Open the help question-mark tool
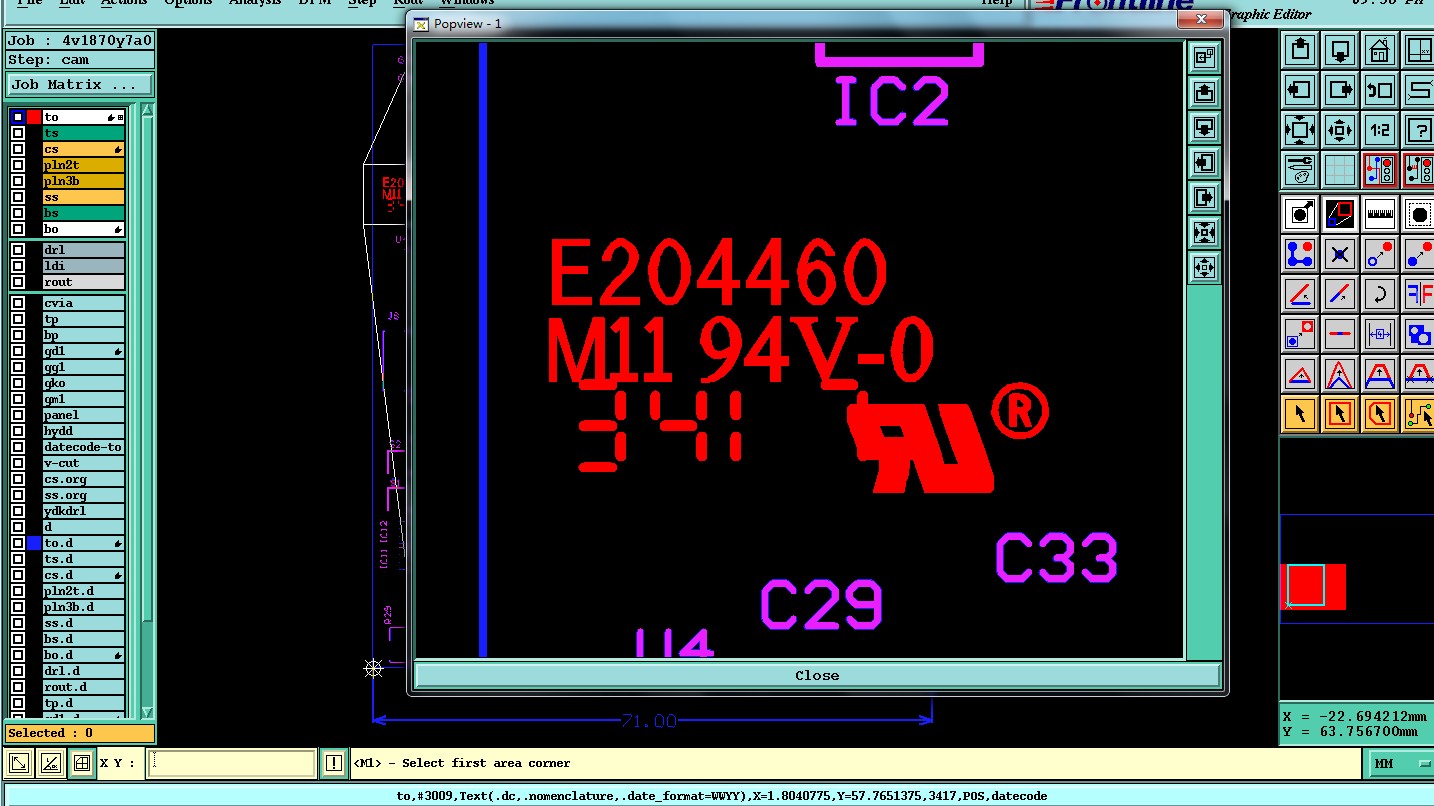Image resolution: width=1434 pixels, height=806 pixels. click(x=1418, y=129)
